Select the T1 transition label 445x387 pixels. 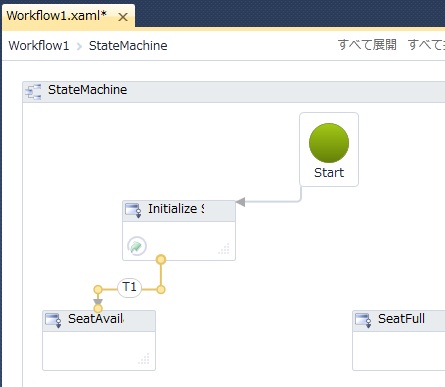tap(129, 287)
